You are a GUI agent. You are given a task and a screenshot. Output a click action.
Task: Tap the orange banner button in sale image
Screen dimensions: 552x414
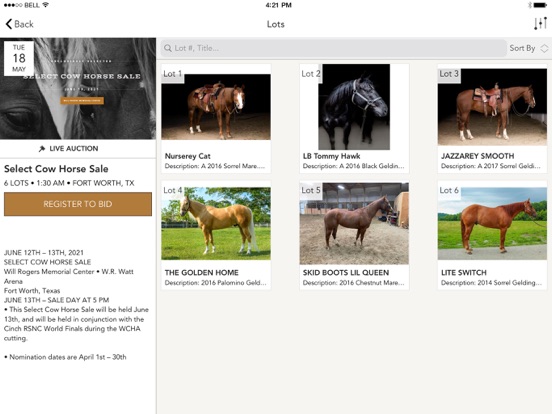click(x=82, y=101)
